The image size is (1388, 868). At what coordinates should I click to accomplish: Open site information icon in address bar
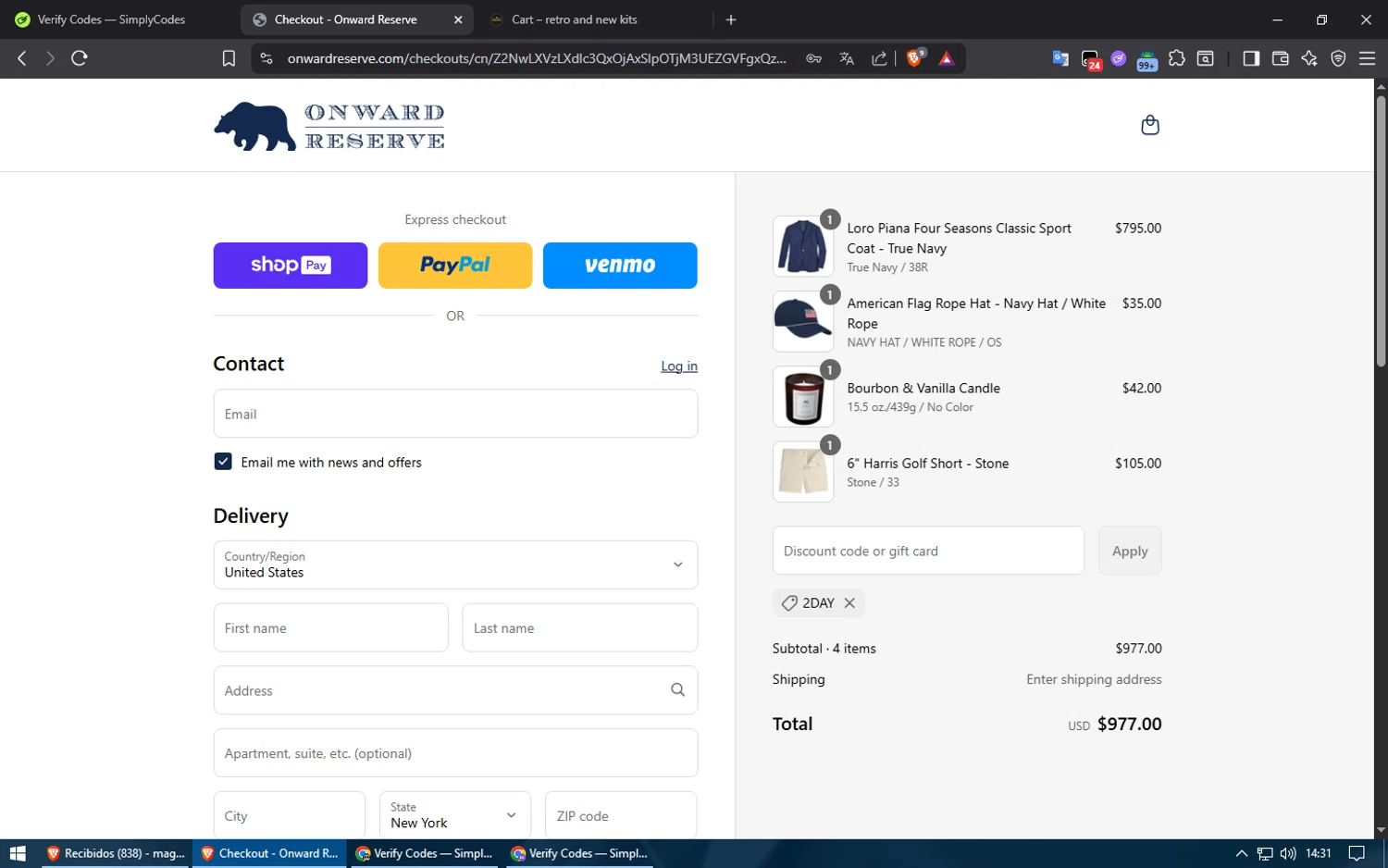[x=266, y=58]
